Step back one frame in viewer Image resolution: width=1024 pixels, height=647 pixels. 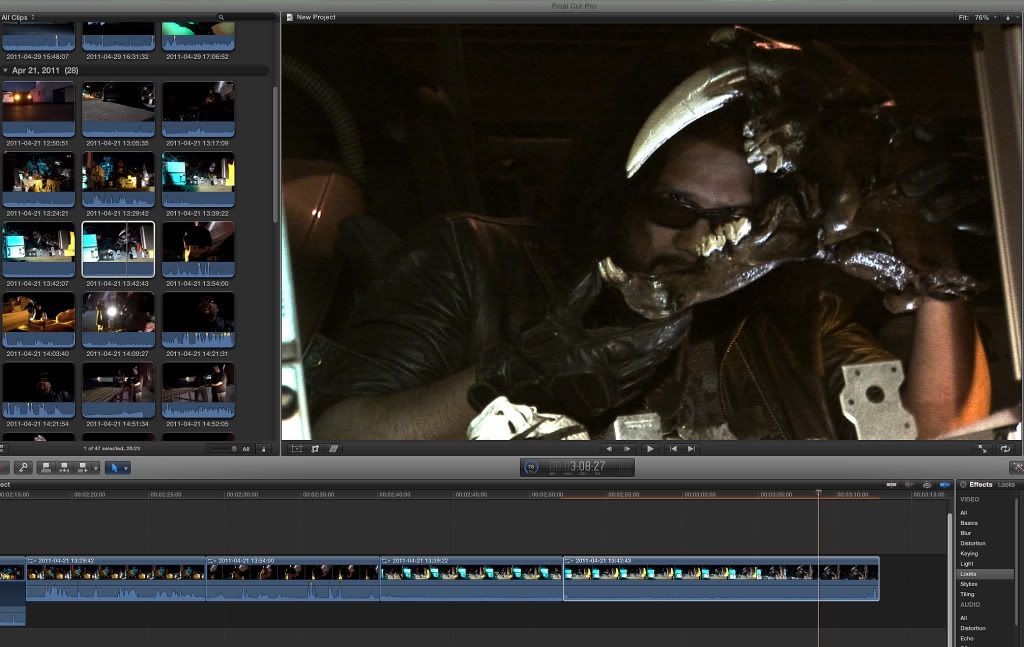point(609,449)
